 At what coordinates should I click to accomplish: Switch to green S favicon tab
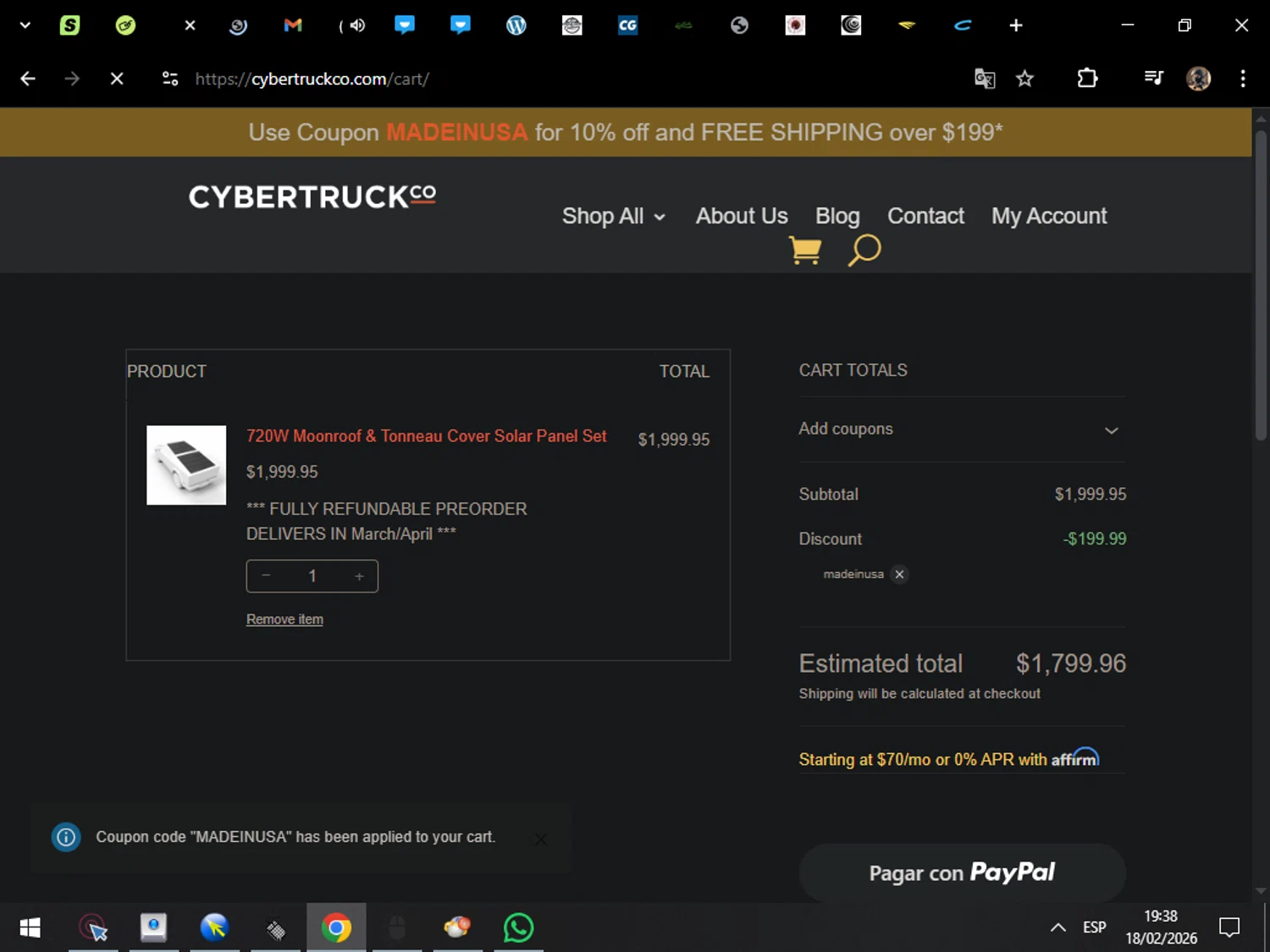coord(69,25)
